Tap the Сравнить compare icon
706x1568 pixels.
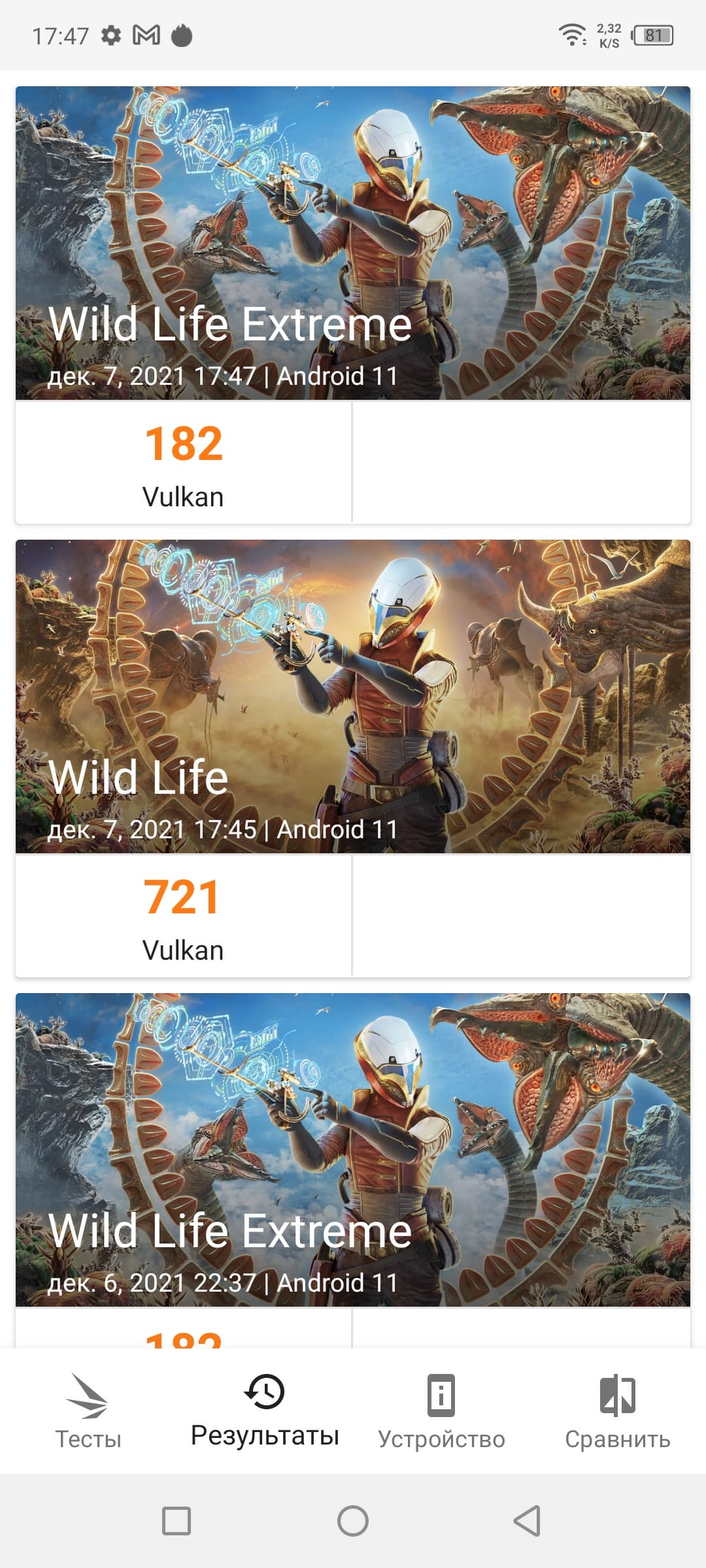click(617, 1395)
